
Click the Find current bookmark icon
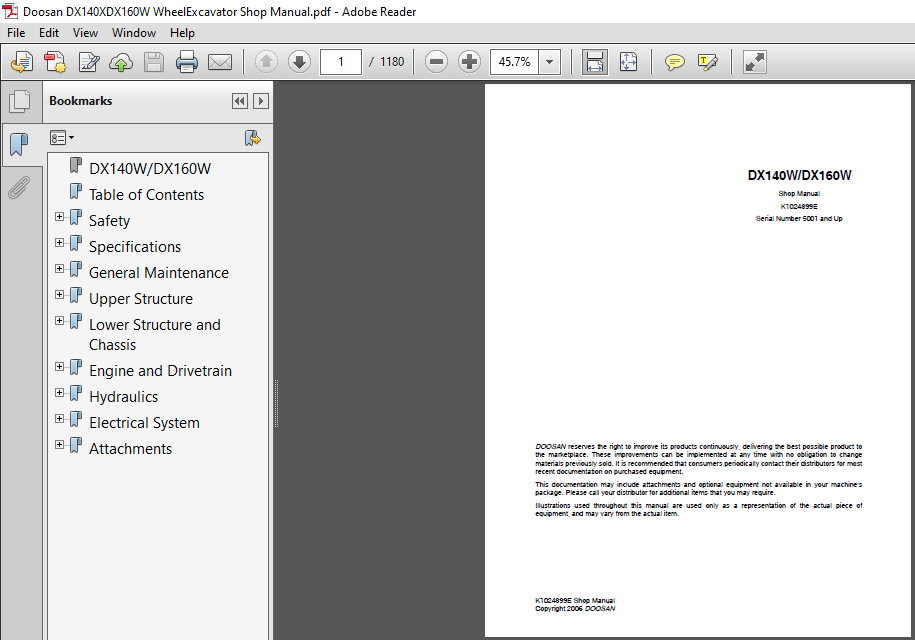(x=253, y=138)
